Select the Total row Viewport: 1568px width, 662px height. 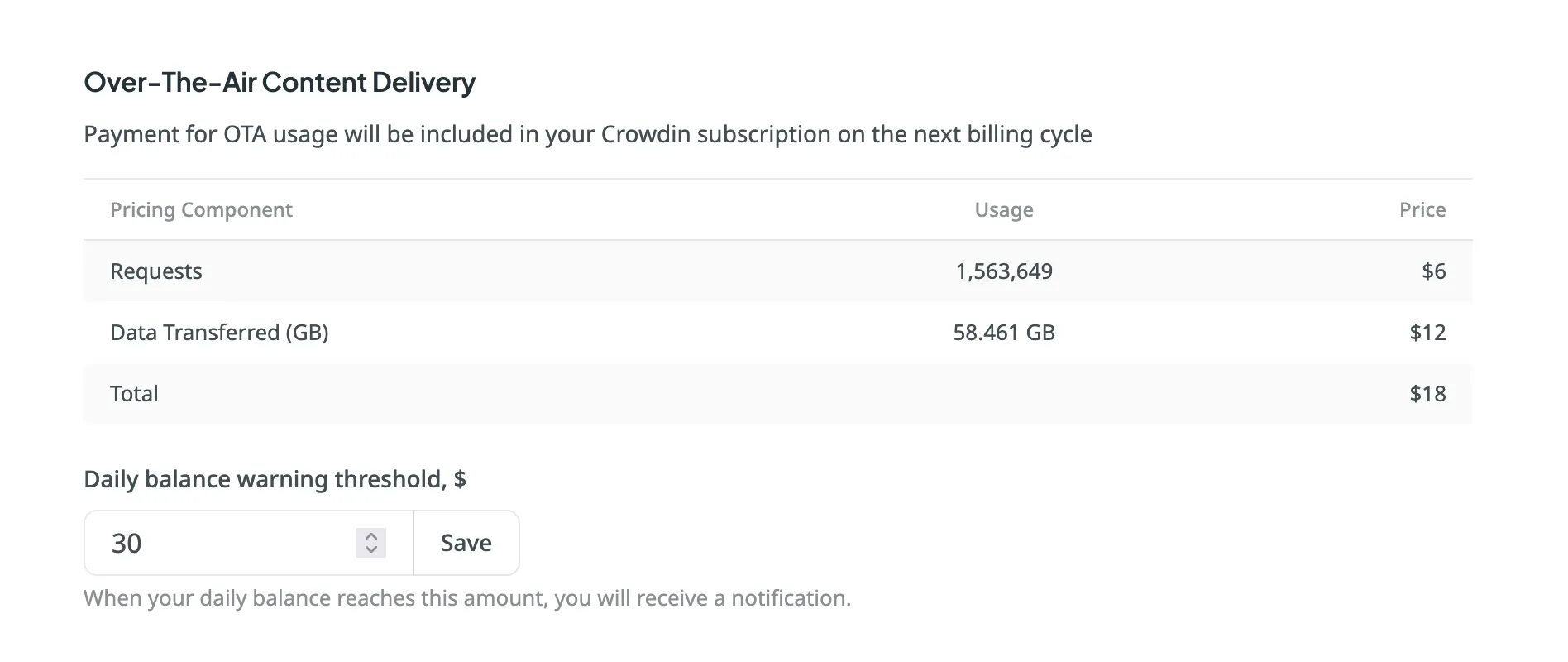tap(579, 393)
